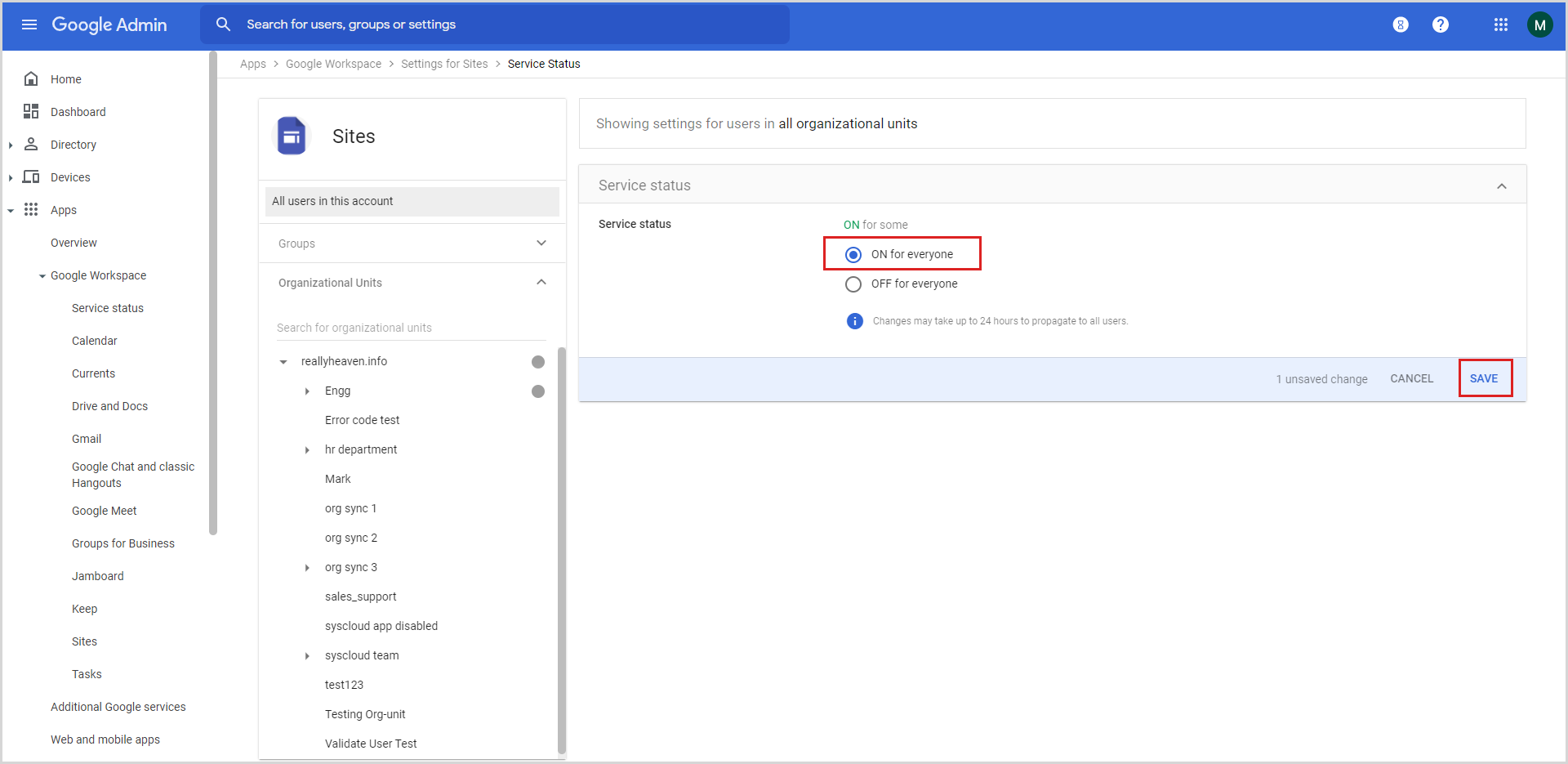The width and height of the screenshot is (1568, 764).
Task: Select the Mark organizational unit
Action: point(338,479)
